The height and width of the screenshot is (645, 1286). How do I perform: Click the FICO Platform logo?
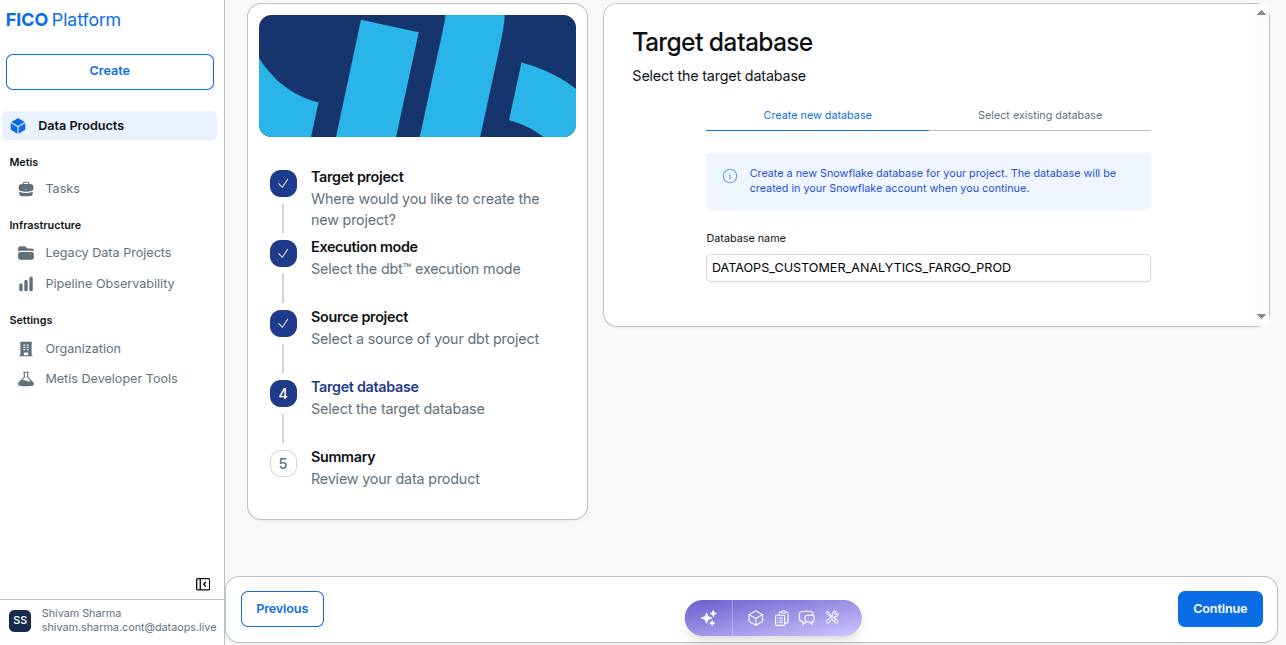[x=64, y=20]
